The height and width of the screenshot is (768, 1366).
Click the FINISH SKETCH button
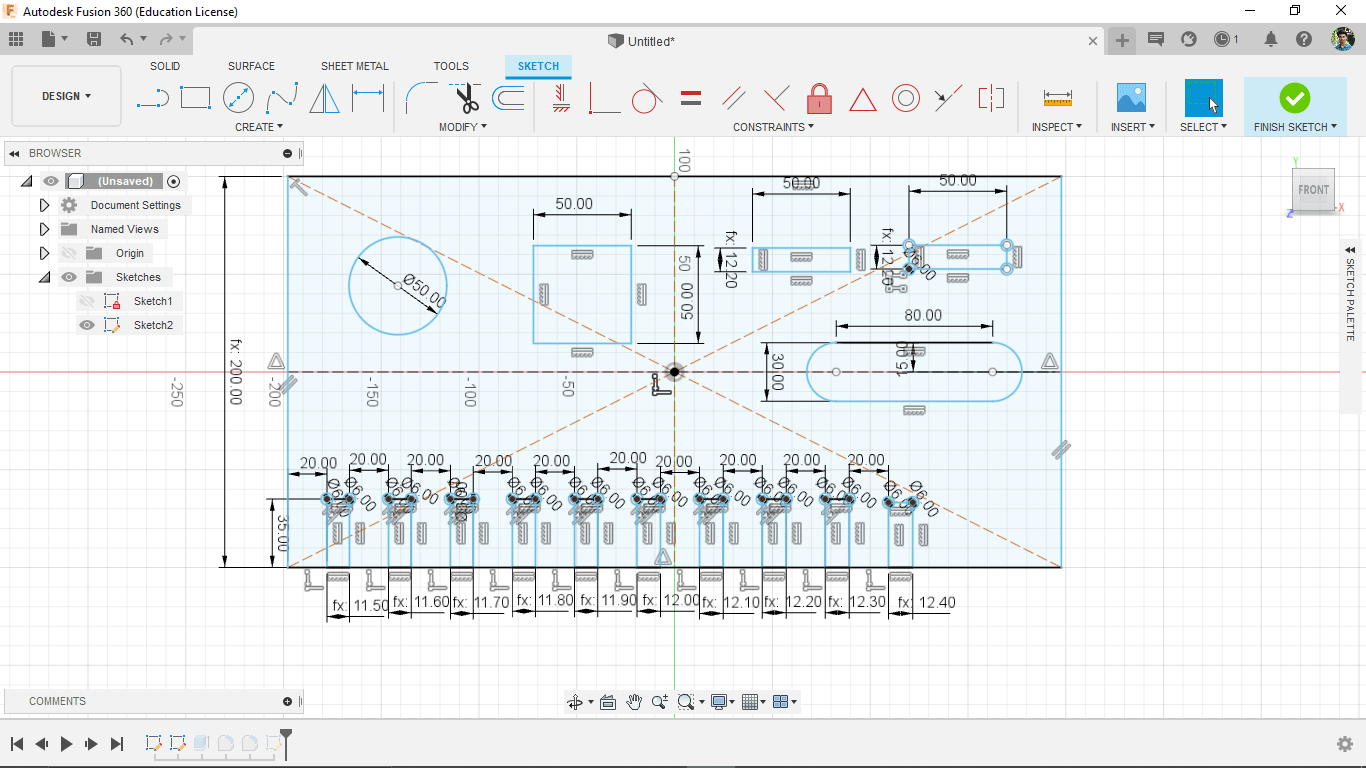click(1295, 106)
